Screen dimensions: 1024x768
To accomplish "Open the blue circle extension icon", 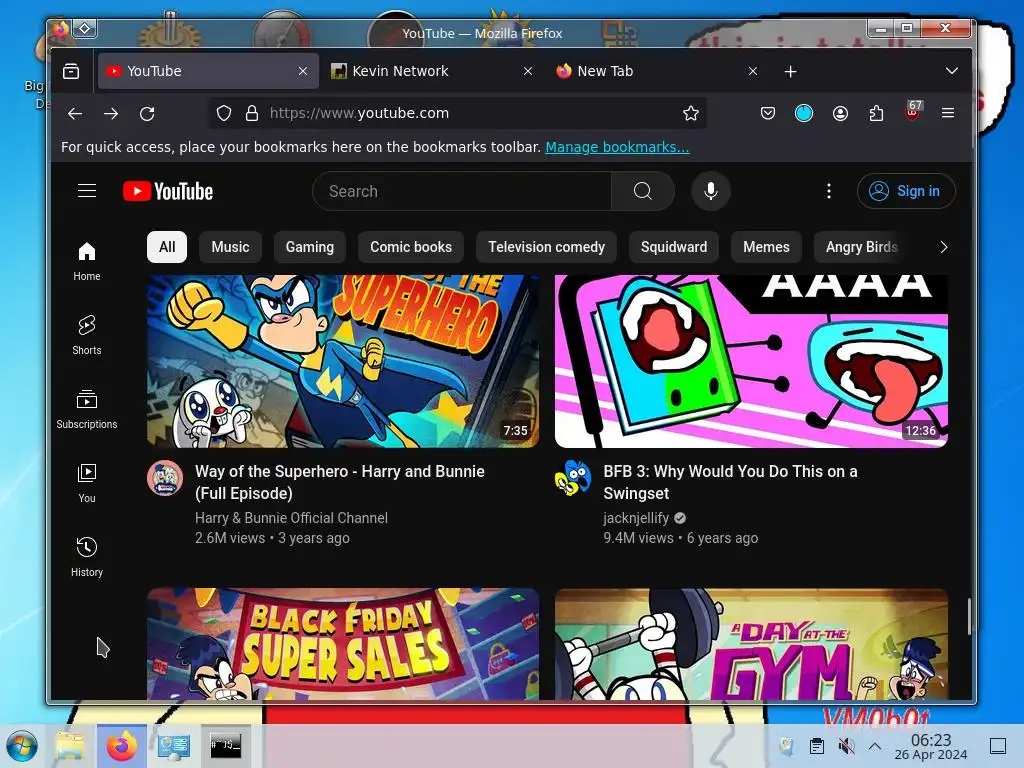I will pos(804,114).
